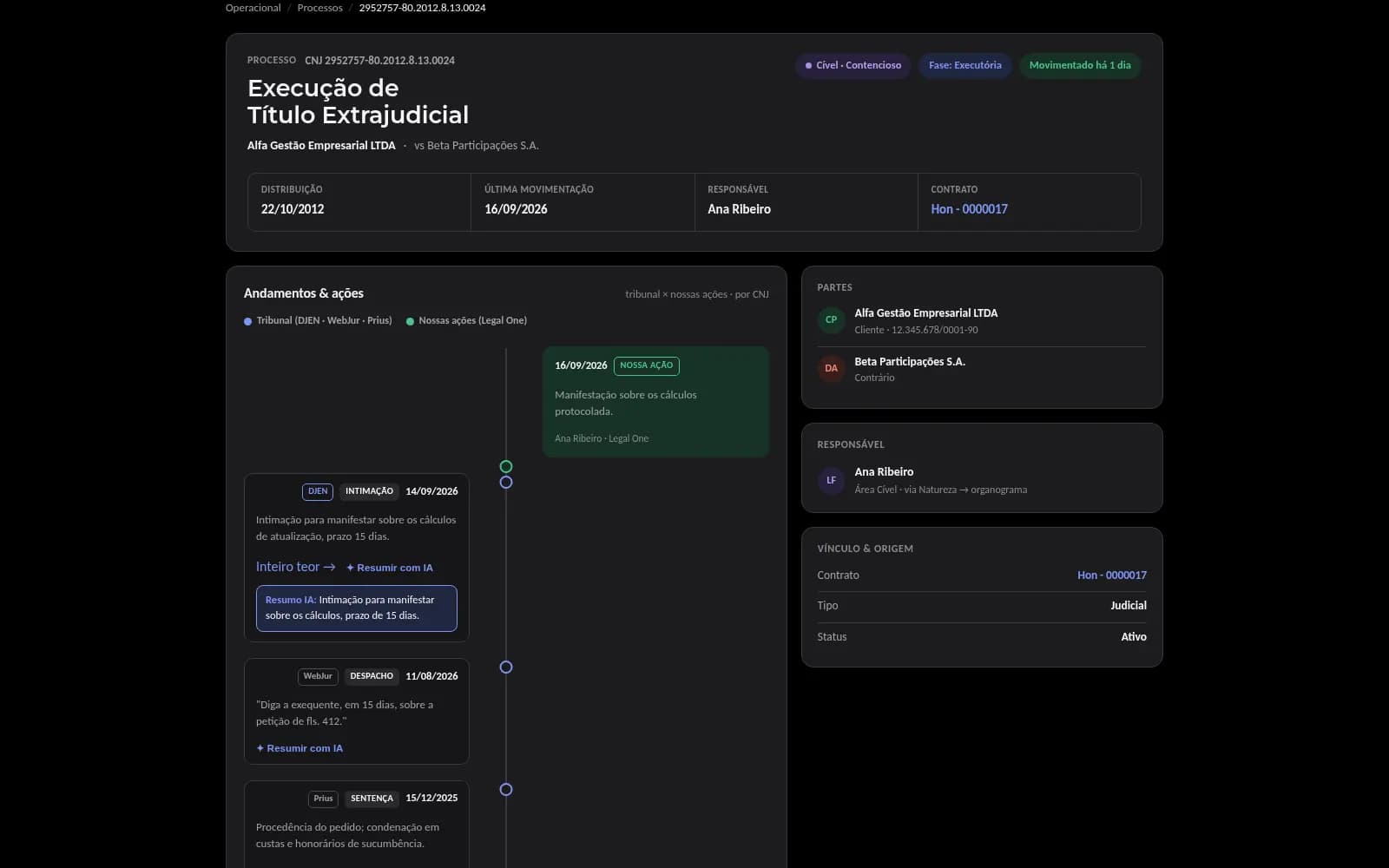Toggle the Nossas ações (Legal One) legend filter

click(466, 321)
